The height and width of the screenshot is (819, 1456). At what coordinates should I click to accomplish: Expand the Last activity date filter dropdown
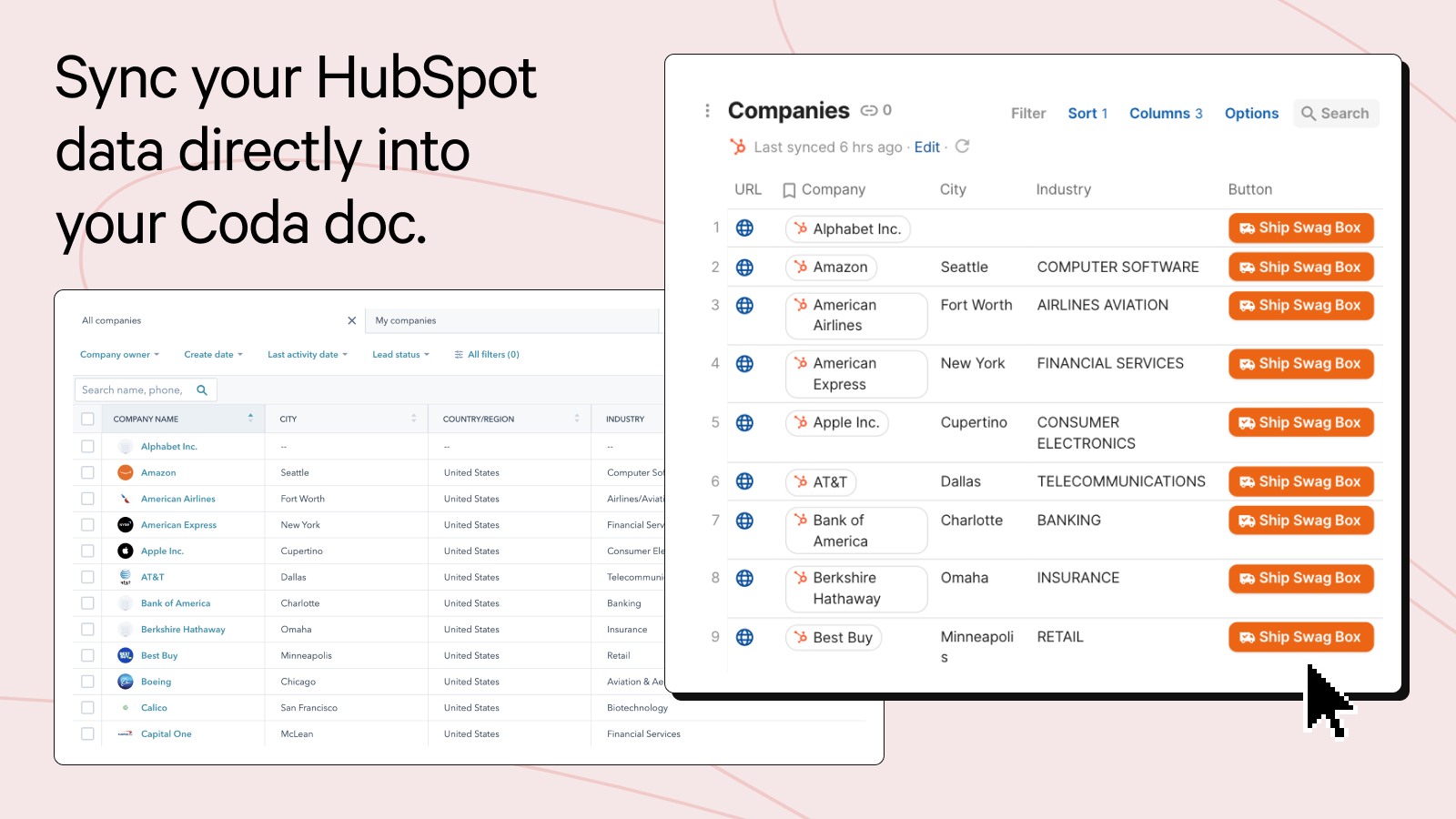click(308, 355)
